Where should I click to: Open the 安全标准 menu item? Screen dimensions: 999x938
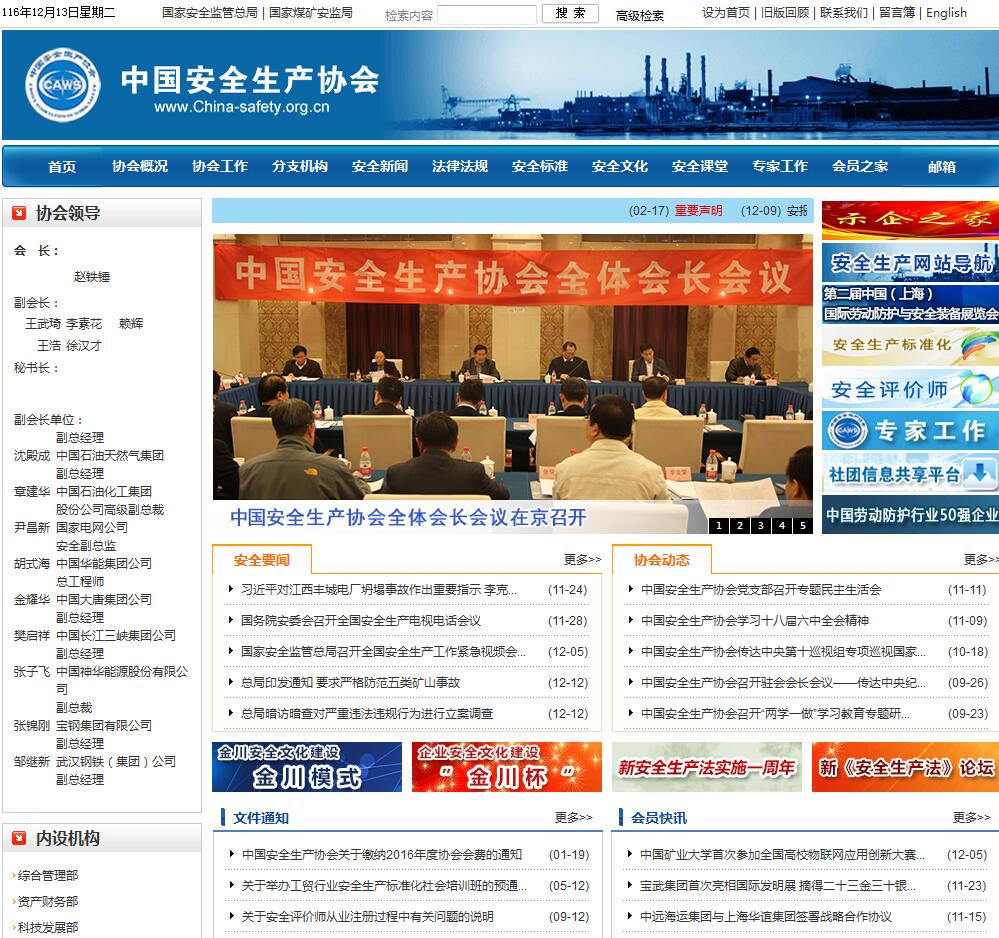(540, 166)
